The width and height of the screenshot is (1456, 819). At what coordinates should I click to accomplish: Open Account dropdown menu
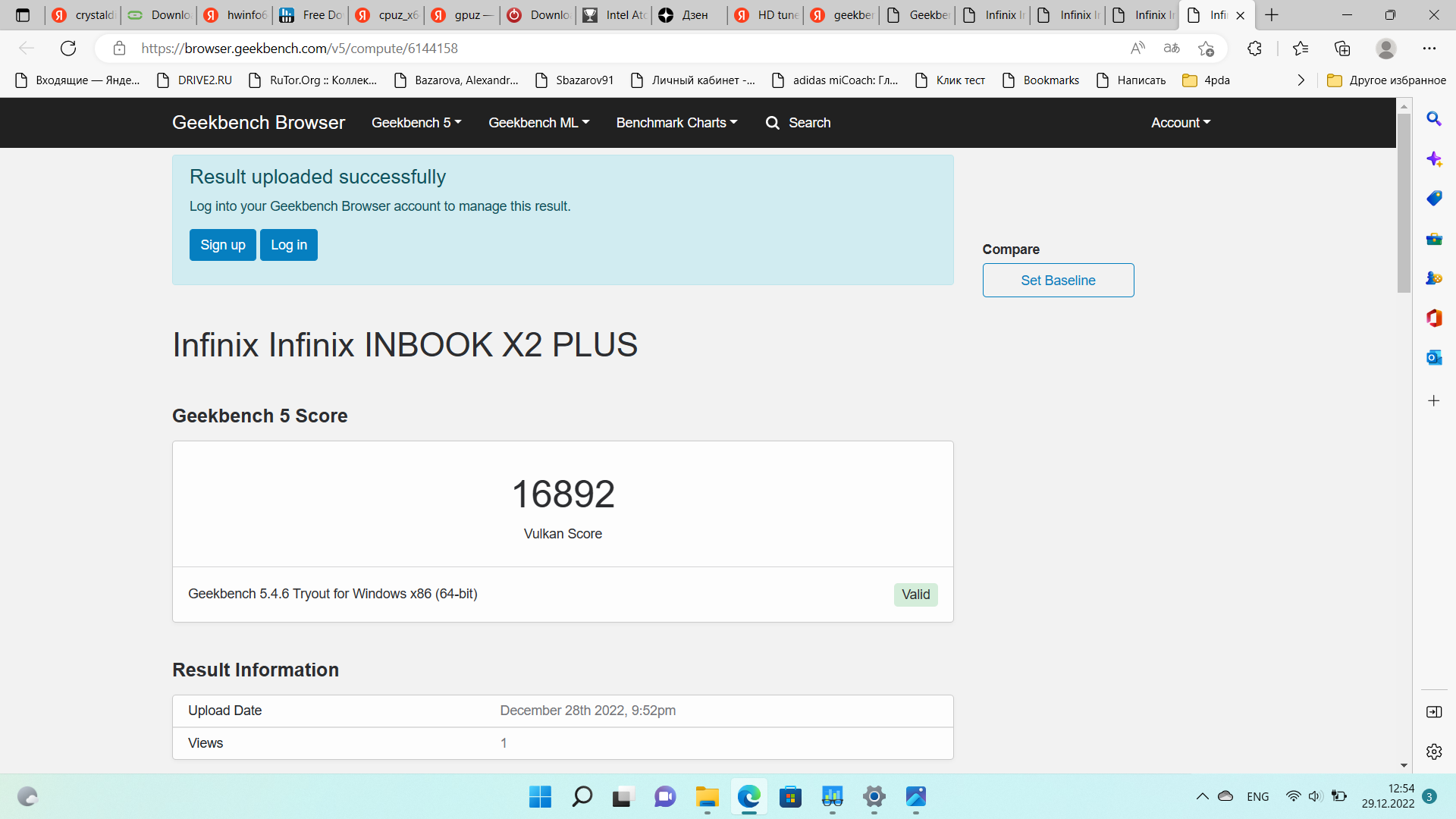1181,123
